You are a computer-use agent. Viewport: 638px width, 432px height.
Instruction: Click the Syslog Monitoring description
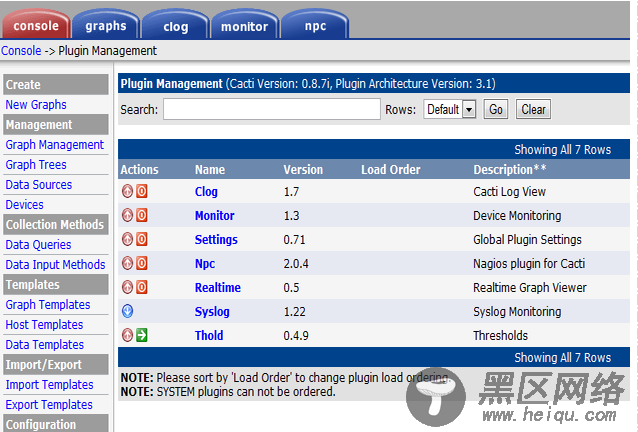pyautogui.click(x=517, y=312)
